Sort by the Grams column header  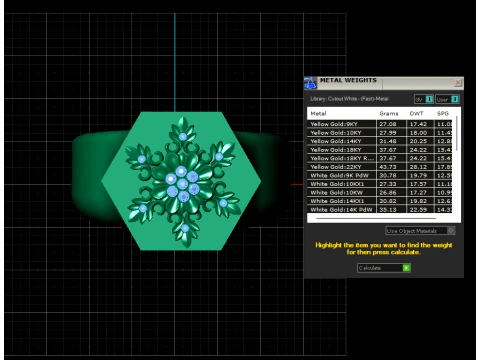click(389, 114)
